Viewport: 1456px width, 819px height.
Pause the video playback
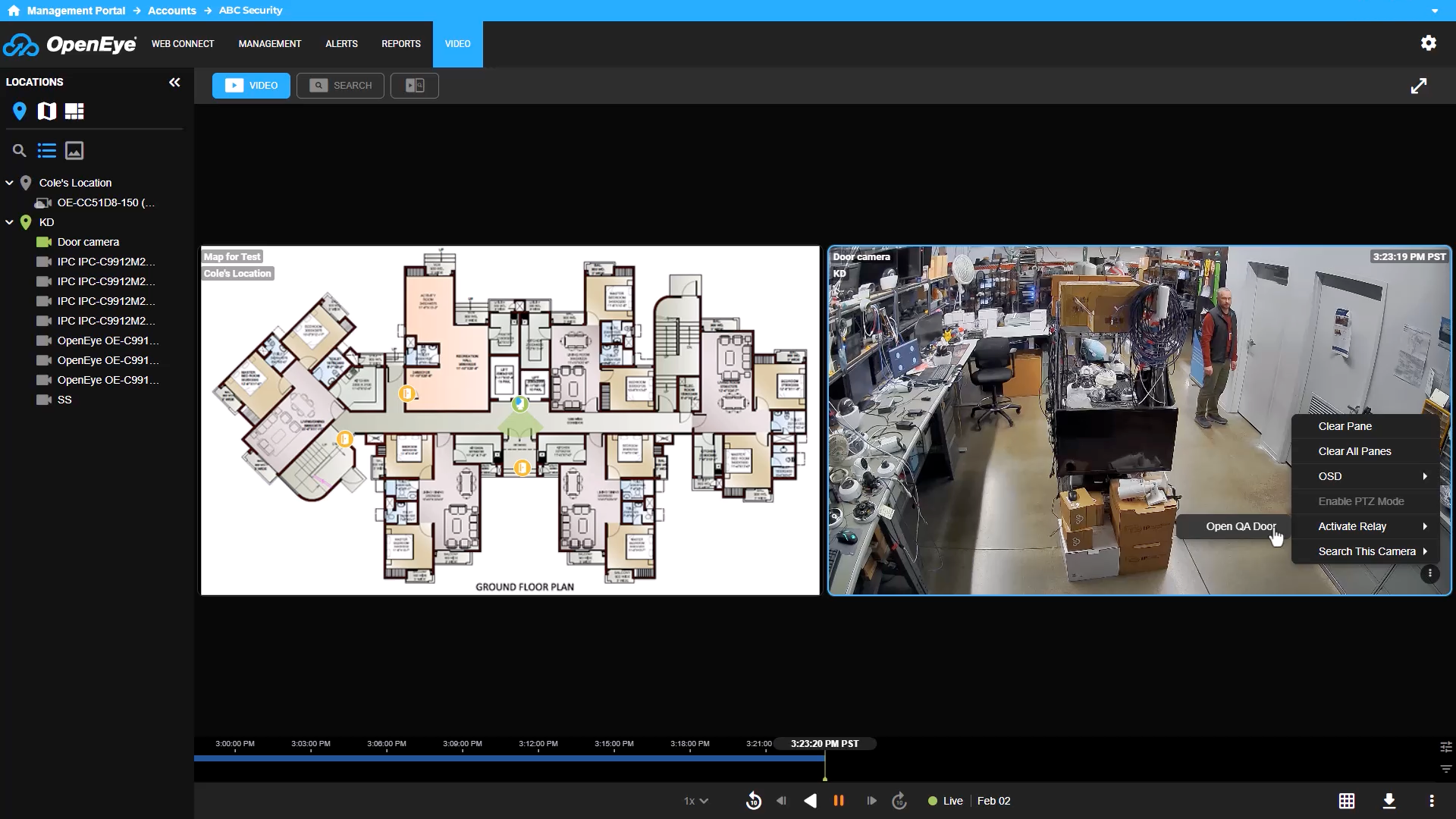pos(839,801)
